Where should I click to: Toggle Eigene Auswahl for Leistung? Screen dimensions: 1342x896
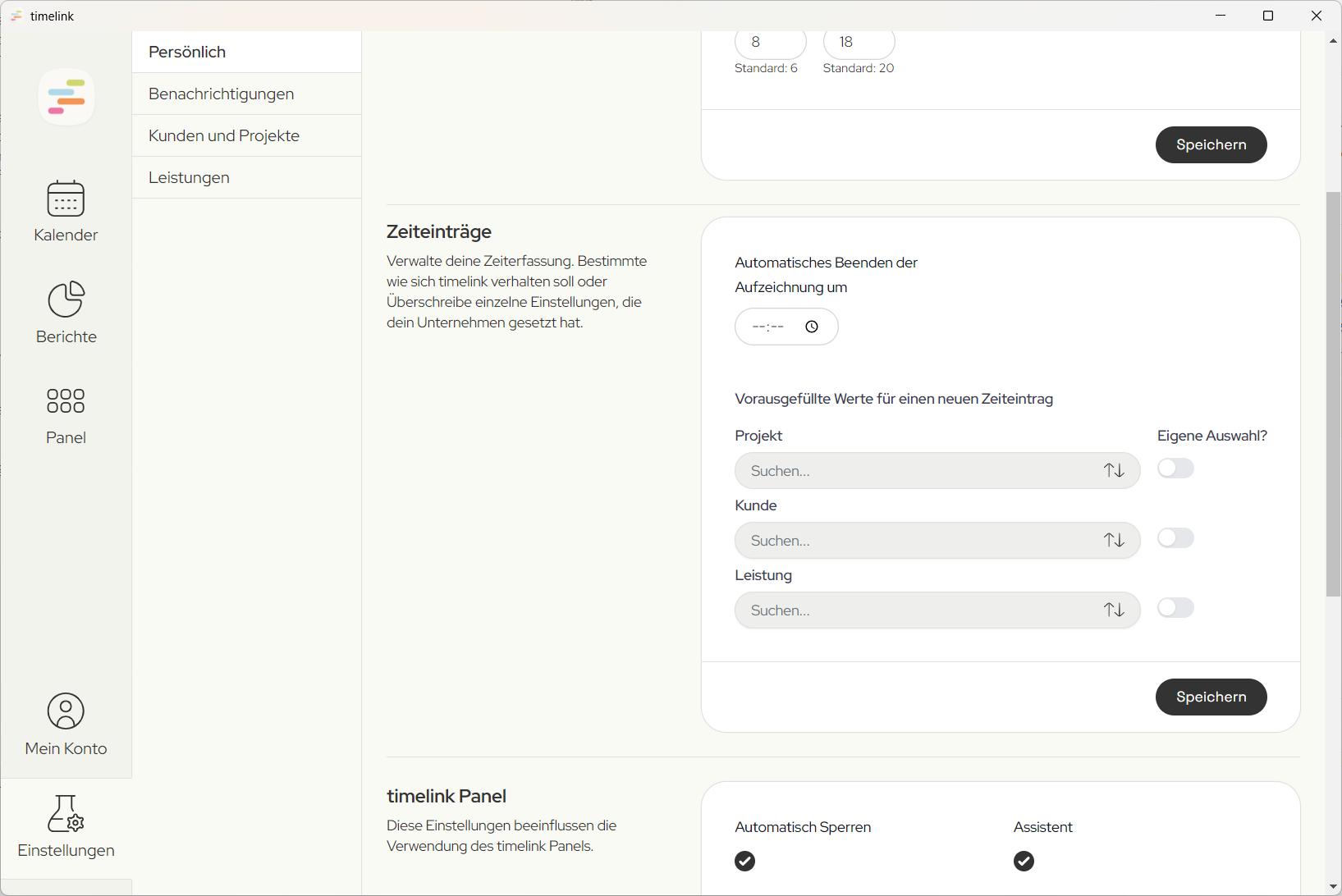(x=1175, y=608)
